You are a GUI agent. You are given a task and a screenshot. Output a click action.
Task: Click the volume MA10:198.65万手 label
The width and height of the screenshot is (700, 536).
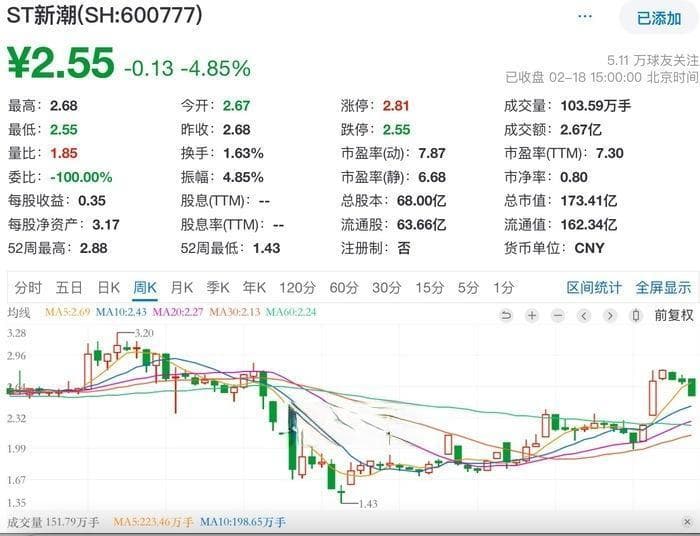click(x=242, y=522)
